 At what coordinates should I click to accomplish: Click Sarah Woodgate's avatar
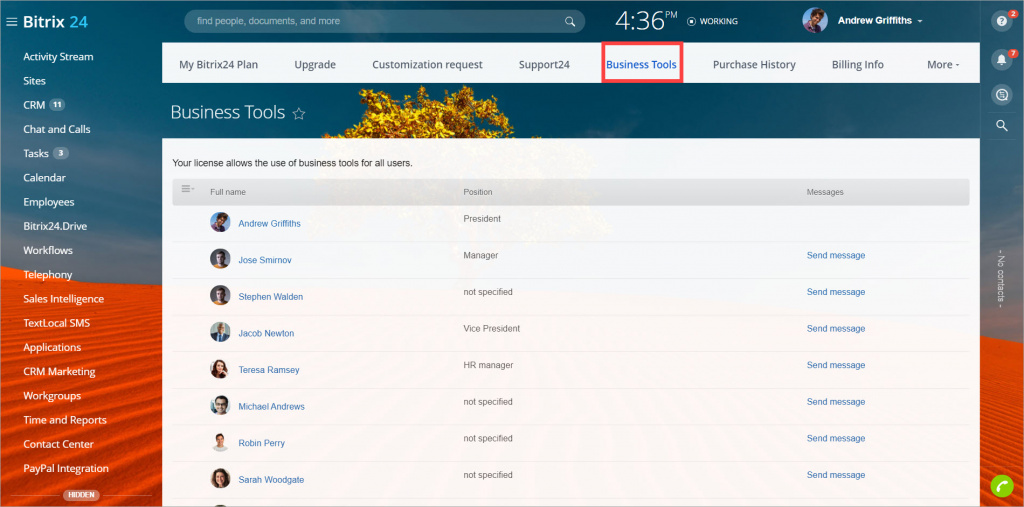point(220,478)
